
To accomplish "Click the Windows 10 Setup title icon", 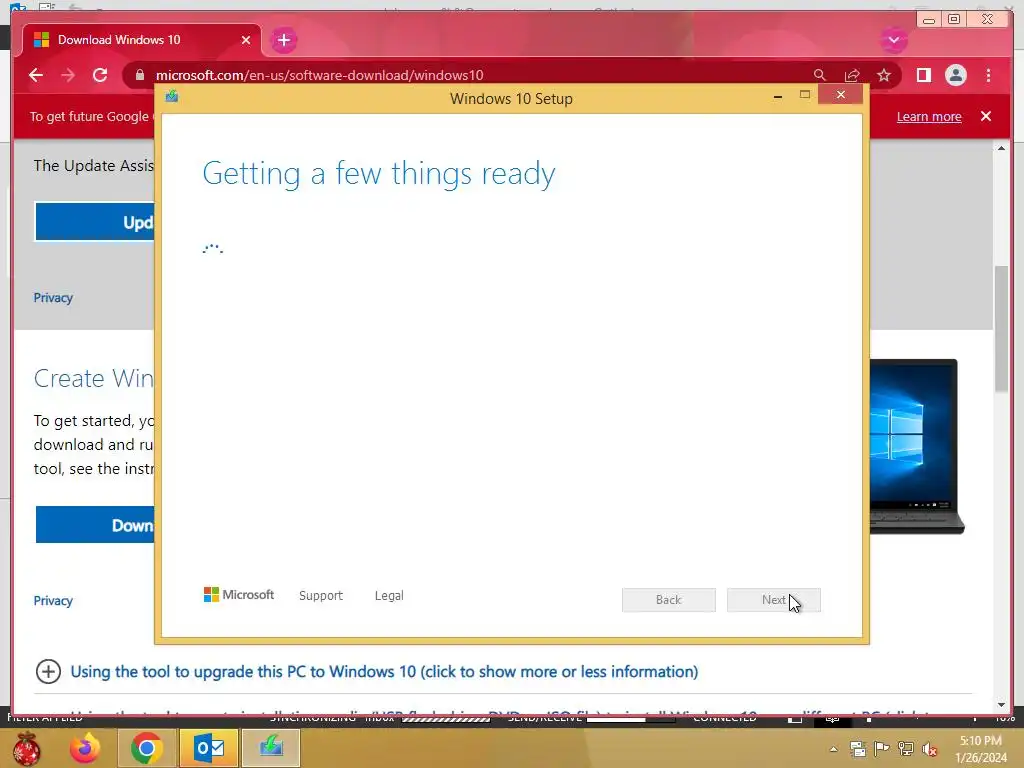I will 172,97.
